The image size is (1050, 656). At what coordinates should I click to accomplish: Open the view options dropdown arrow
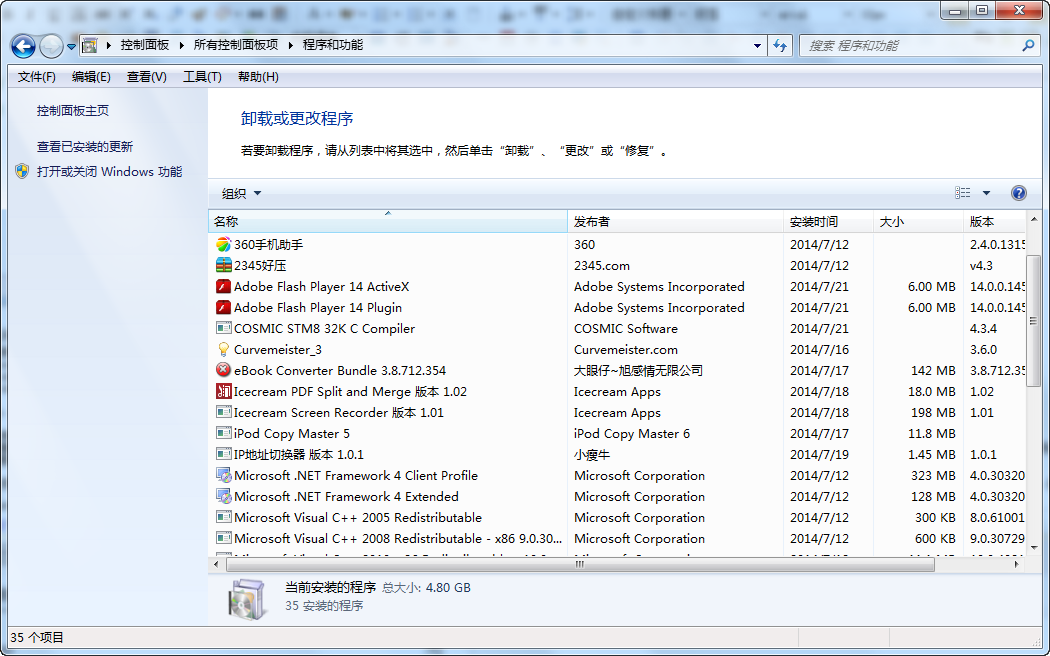pyautogui.click(x=986, y=193)
